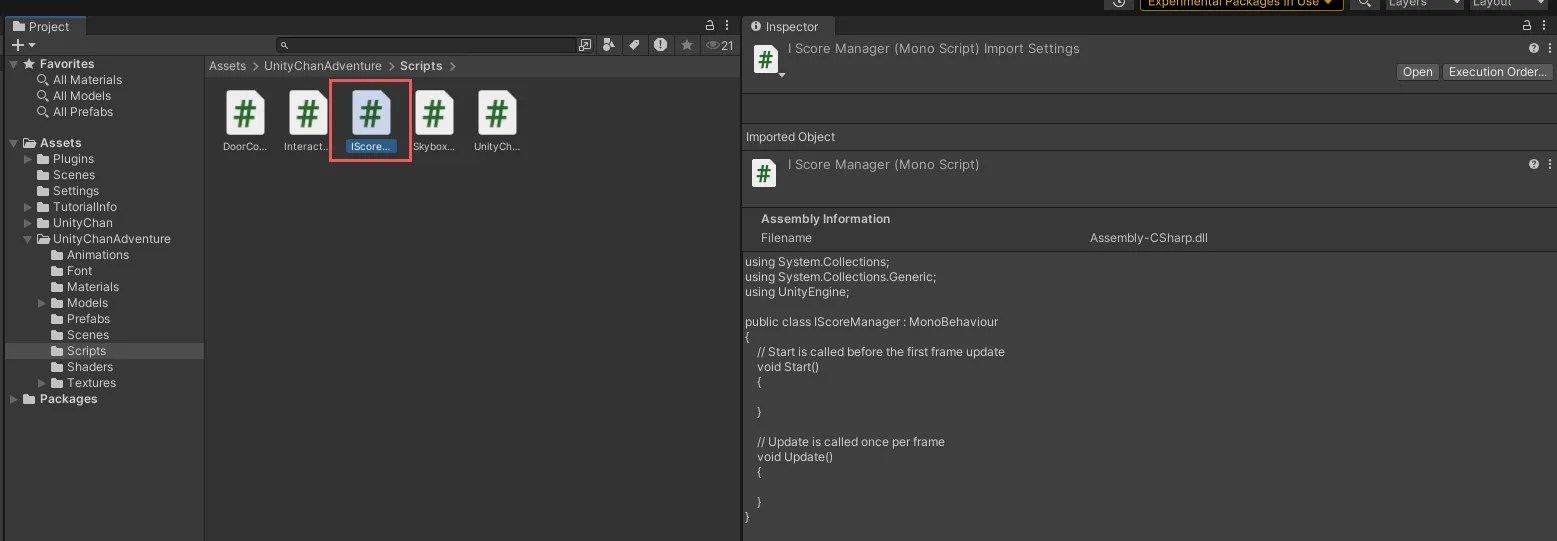
Task: Click the Open button in Inspector
Action: pyautogui.click(x=1417, y=72)
